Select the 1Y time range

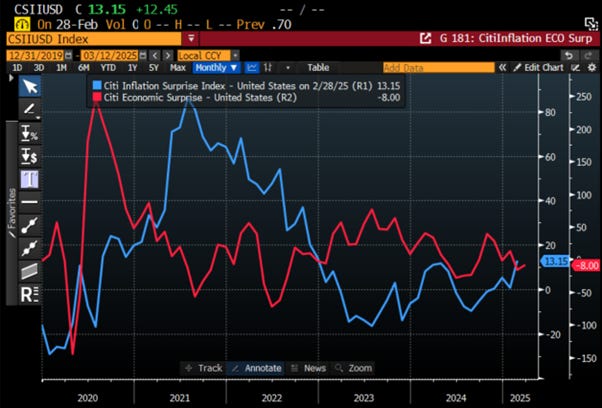click(x=132, y=68)
